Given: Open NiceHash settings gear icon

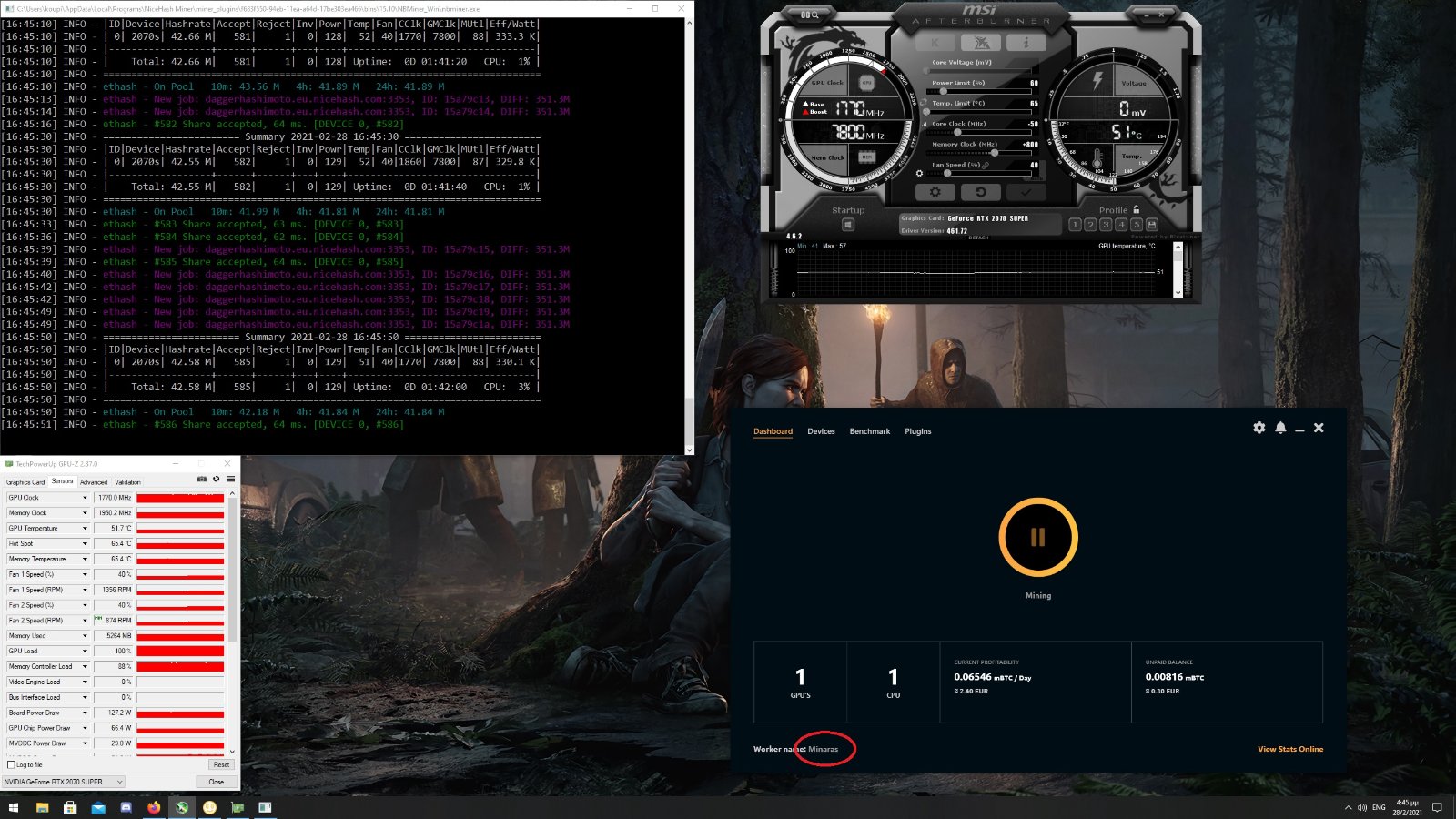Looking at the screenshot, I should point(1259,428).
